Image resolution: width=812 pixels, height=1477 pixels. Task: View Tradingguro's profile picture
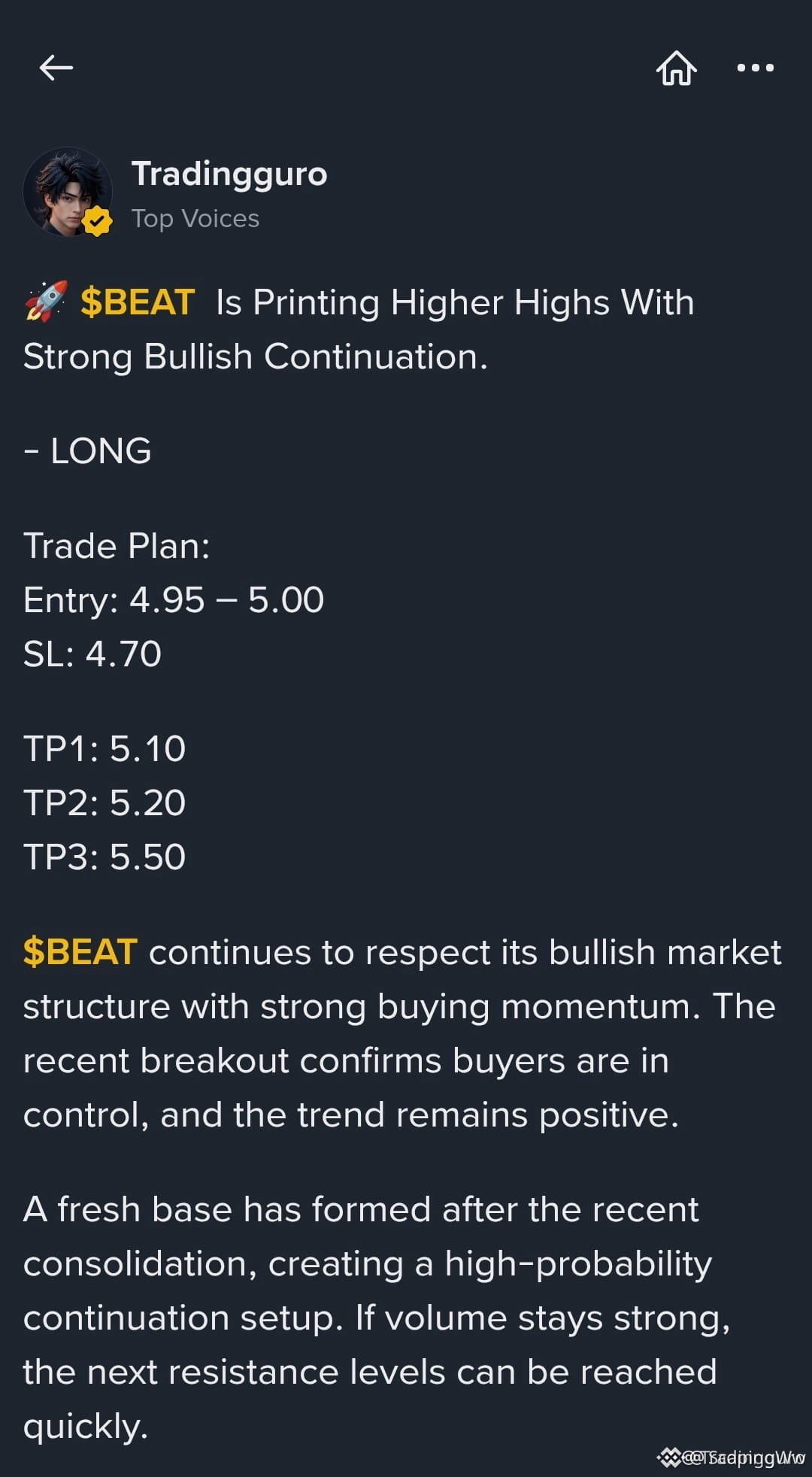click(68, 192)
